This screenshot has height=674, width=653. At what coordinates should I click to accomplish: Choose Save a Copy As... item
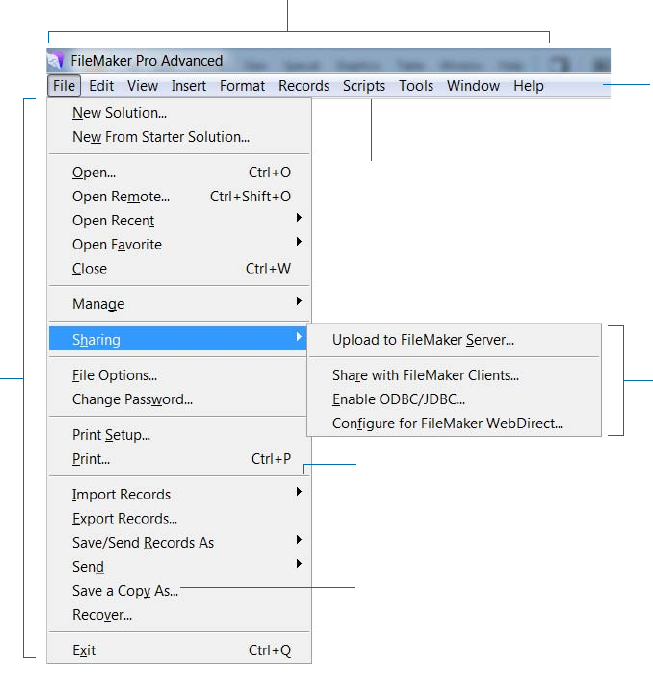click(179, 591)
